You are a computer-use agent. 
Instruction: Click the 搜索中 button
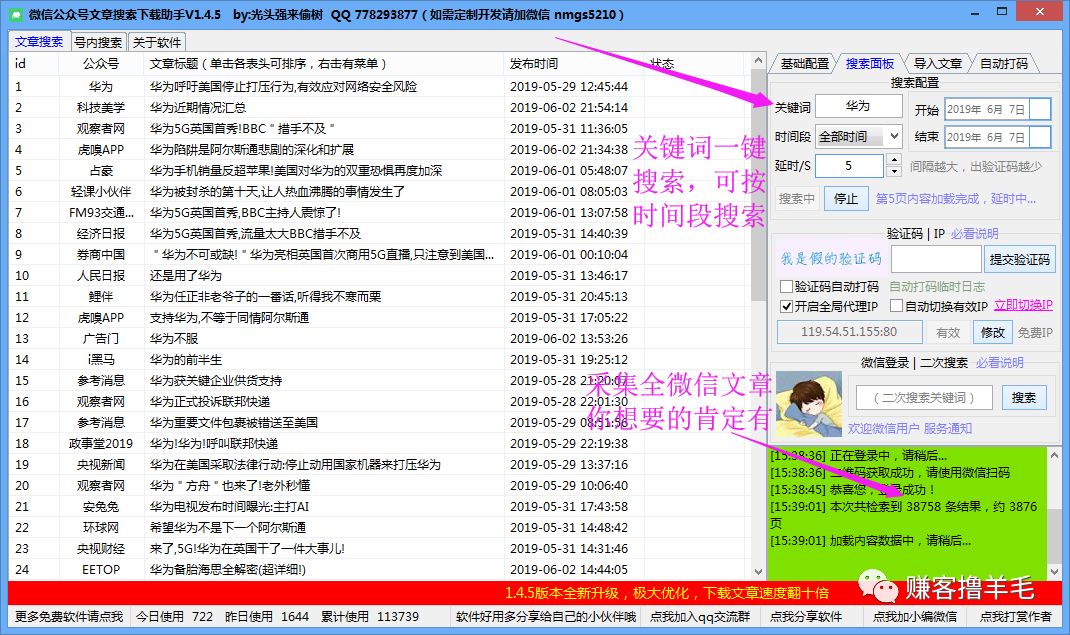(797, 198)
